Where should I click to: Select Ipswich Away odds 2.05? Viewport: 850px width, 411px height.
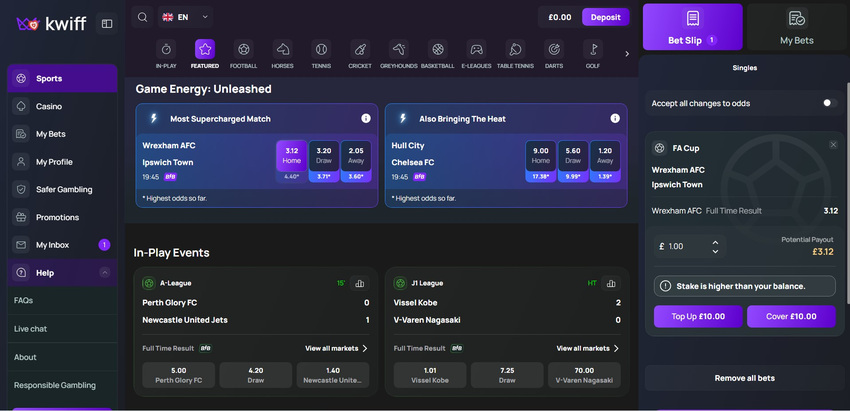coord(356,156)
